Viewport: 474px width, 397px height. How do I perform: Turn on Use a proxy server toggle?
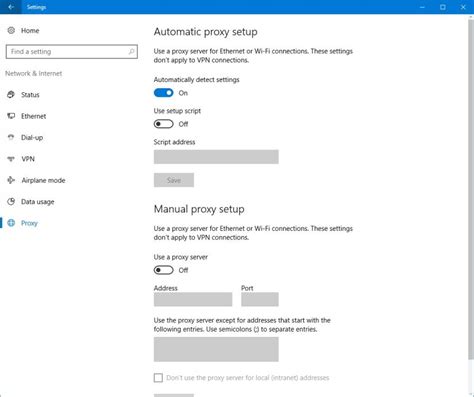point(164,270)
